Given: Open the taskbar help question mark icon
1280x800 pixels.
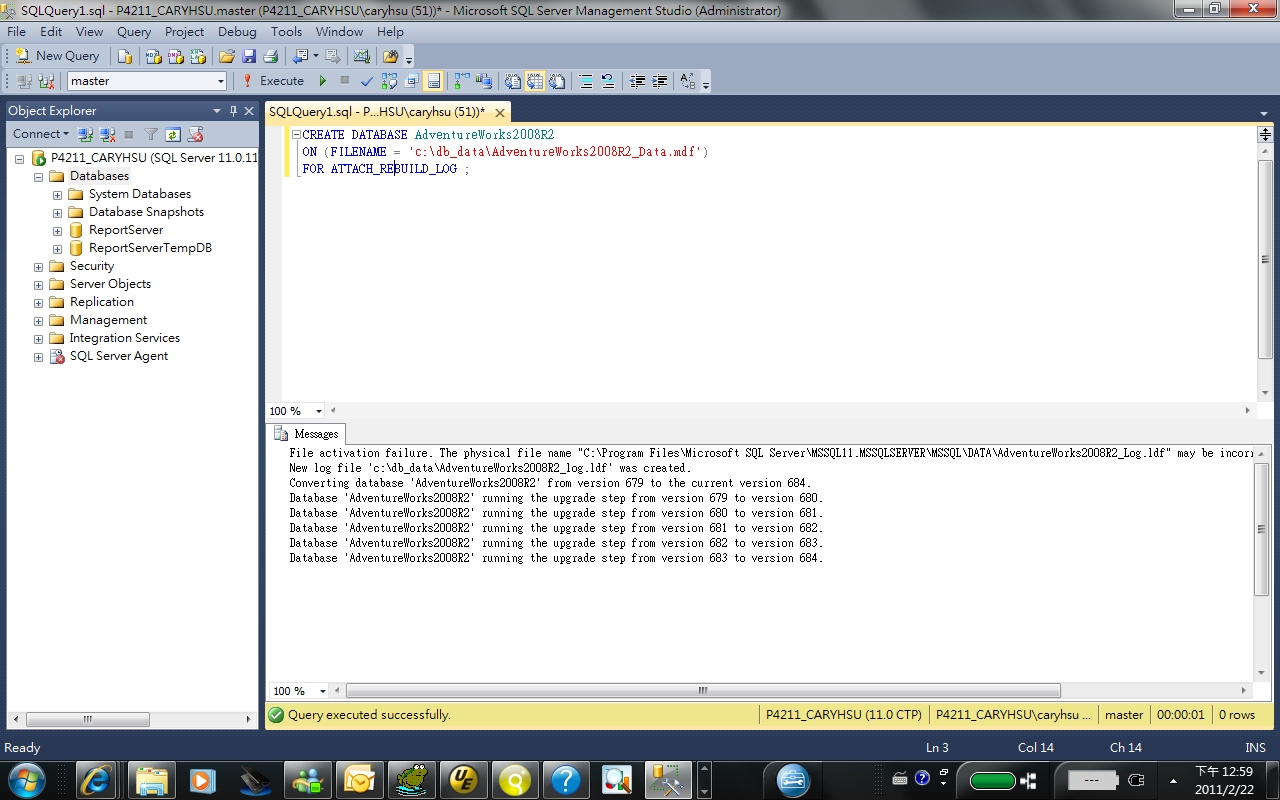Looking at the screenshot, I should click(565, 778).
